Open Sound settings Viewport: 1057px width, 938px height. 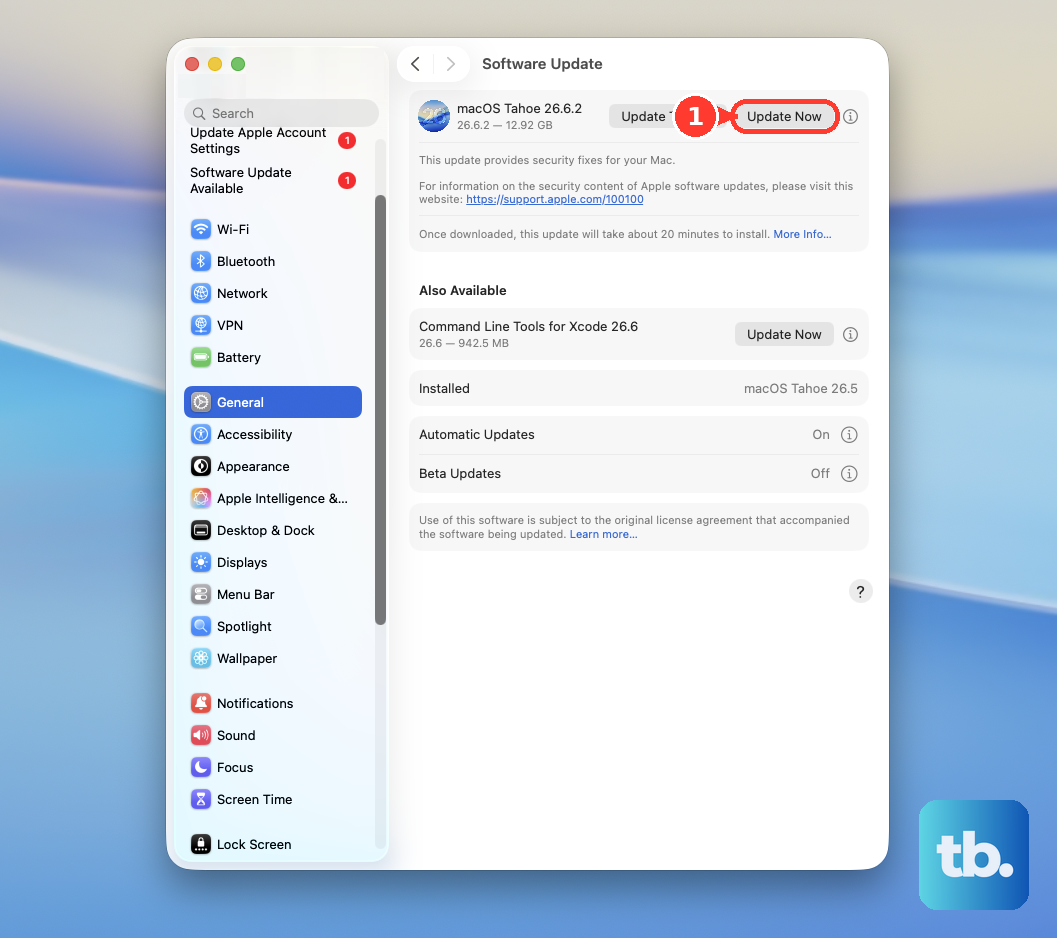click(x=272, y=735)
